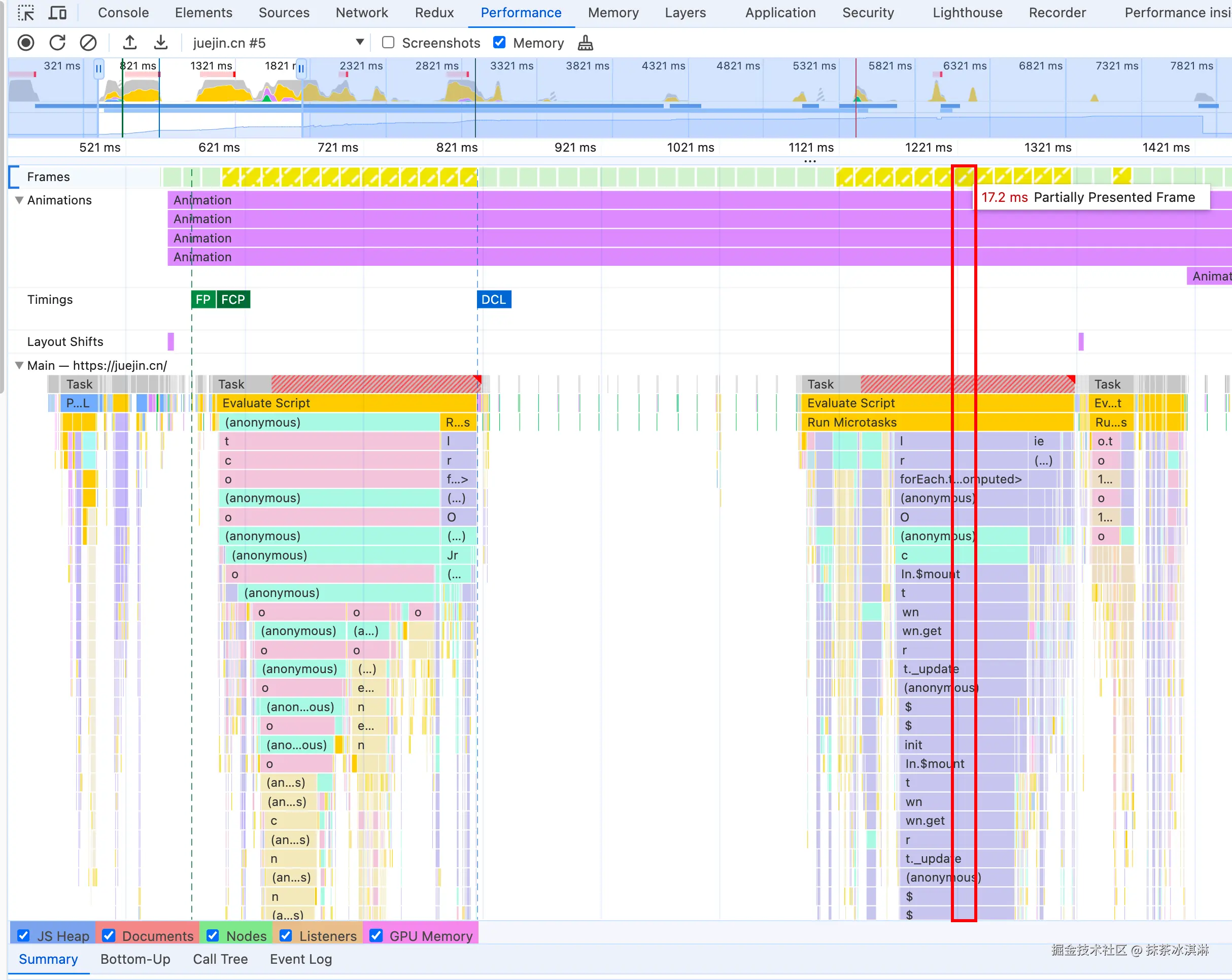Click the DCL timing marker

pos(494,300)
